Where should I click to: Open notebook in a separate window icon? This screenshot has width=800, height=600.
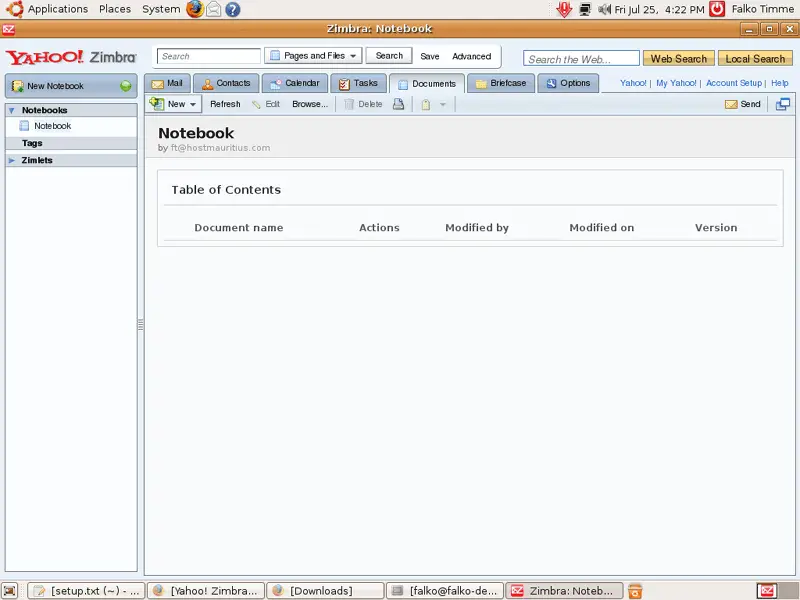pyautogui.click(x=783, y=104)
